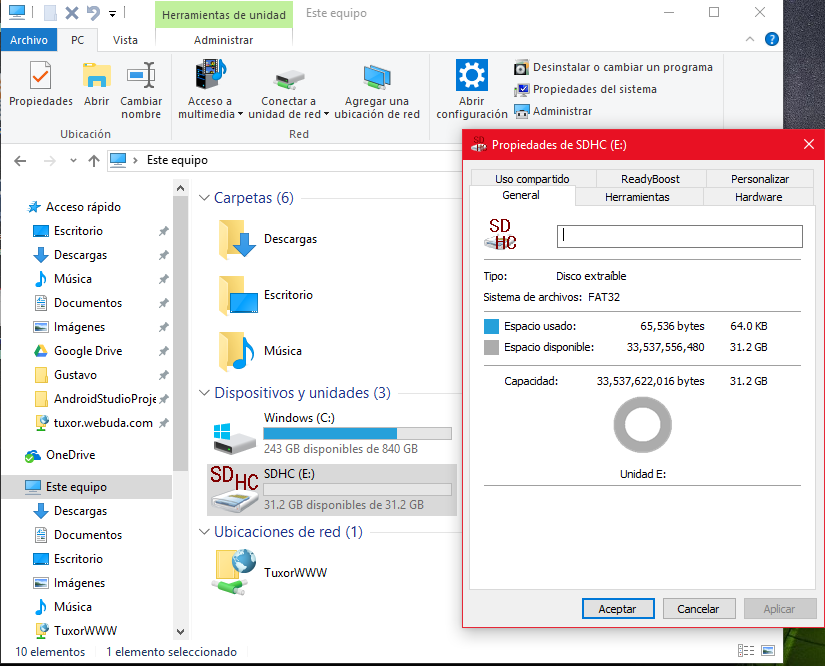
Task: Open Acceso a multimedia menu
Action: click(x=210, y=90)
